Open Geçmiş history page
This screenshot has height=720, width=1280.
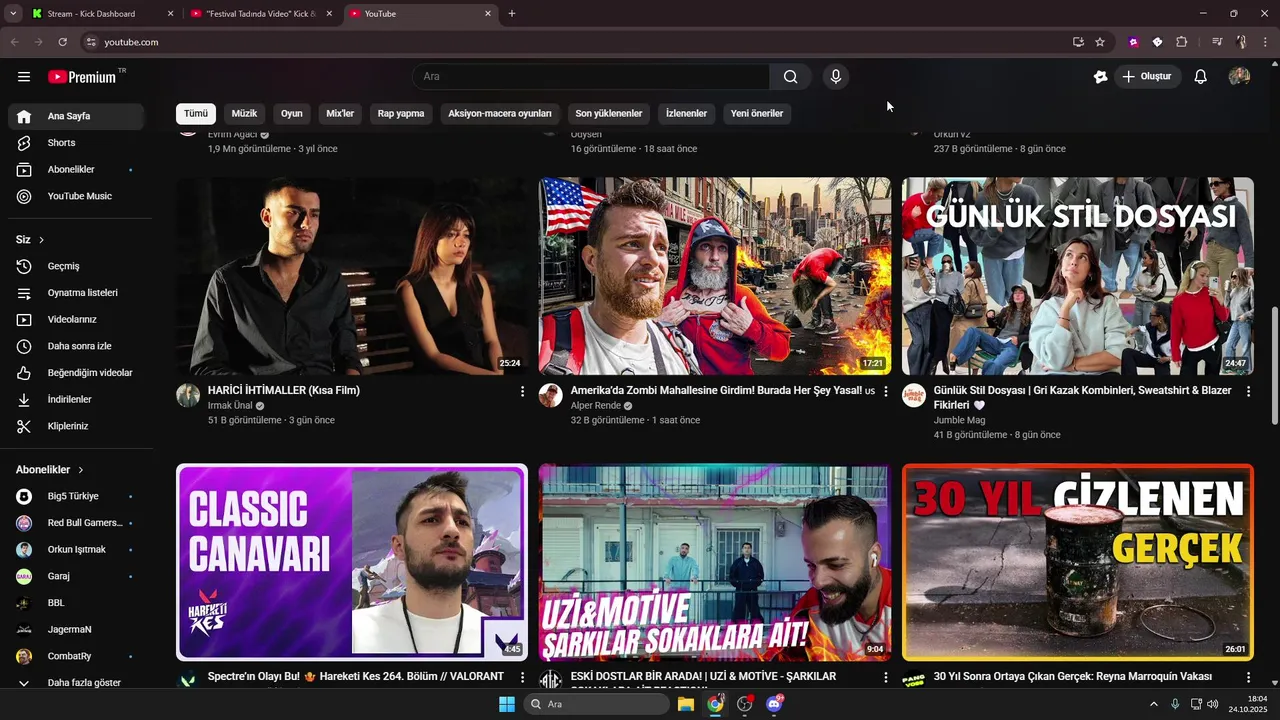[76, 266]
